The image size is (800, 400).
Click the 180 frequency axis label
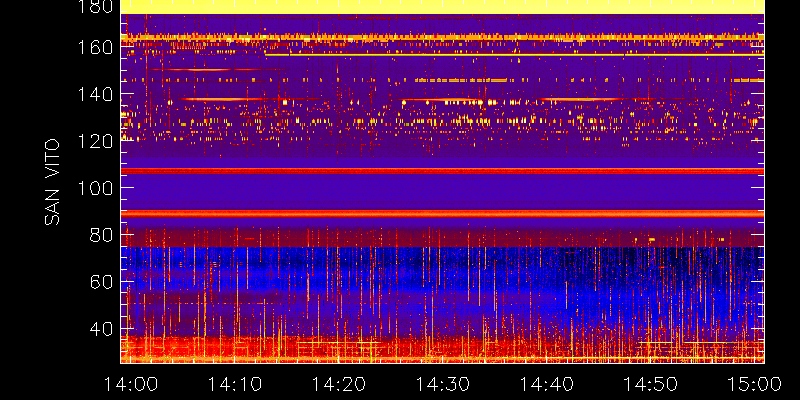[95, 7]
